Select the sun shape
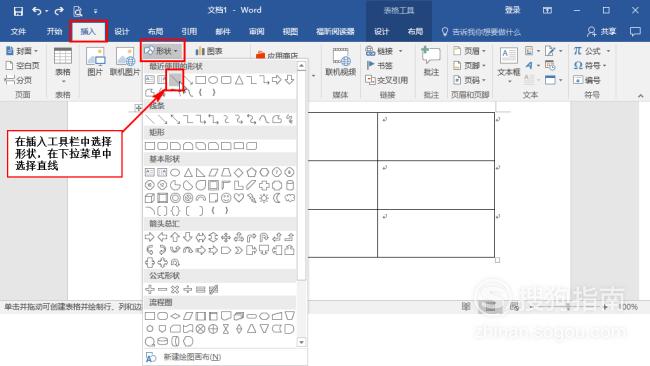This screenshot has height=366, width=650. (x=264, y=198)
